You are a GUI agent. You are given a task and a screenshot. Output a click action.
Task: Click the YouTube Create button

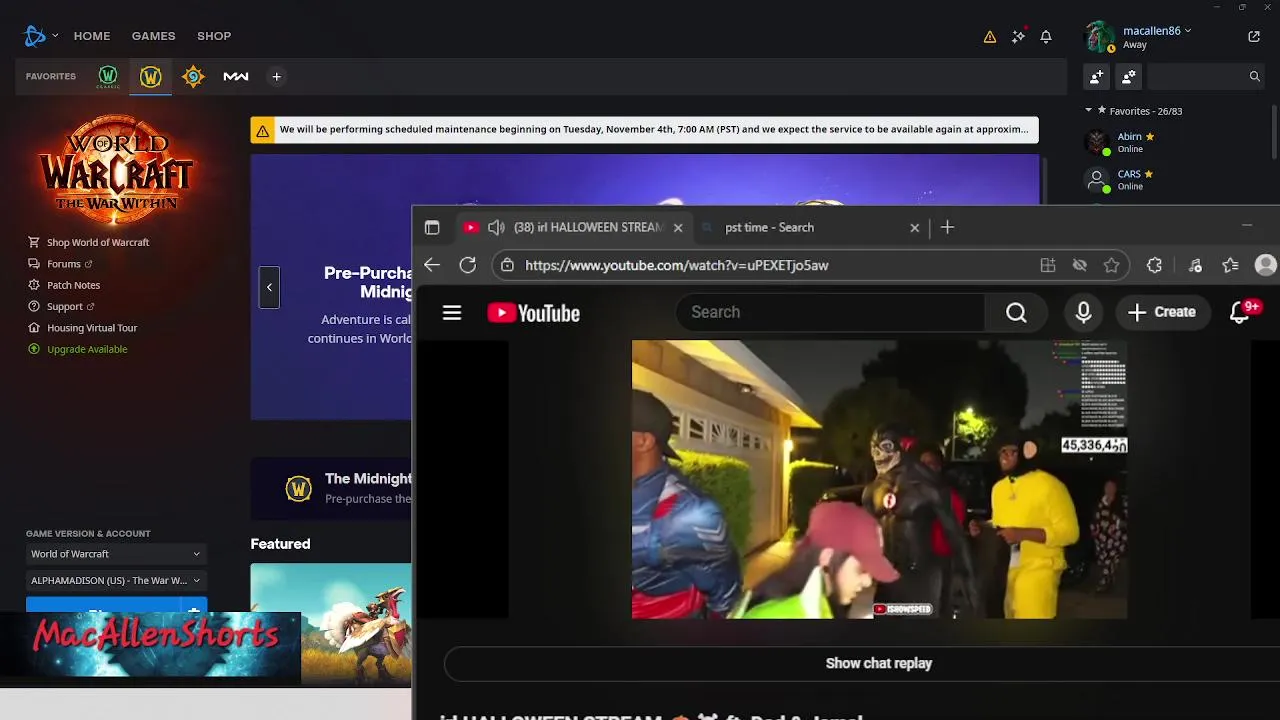1161,312
